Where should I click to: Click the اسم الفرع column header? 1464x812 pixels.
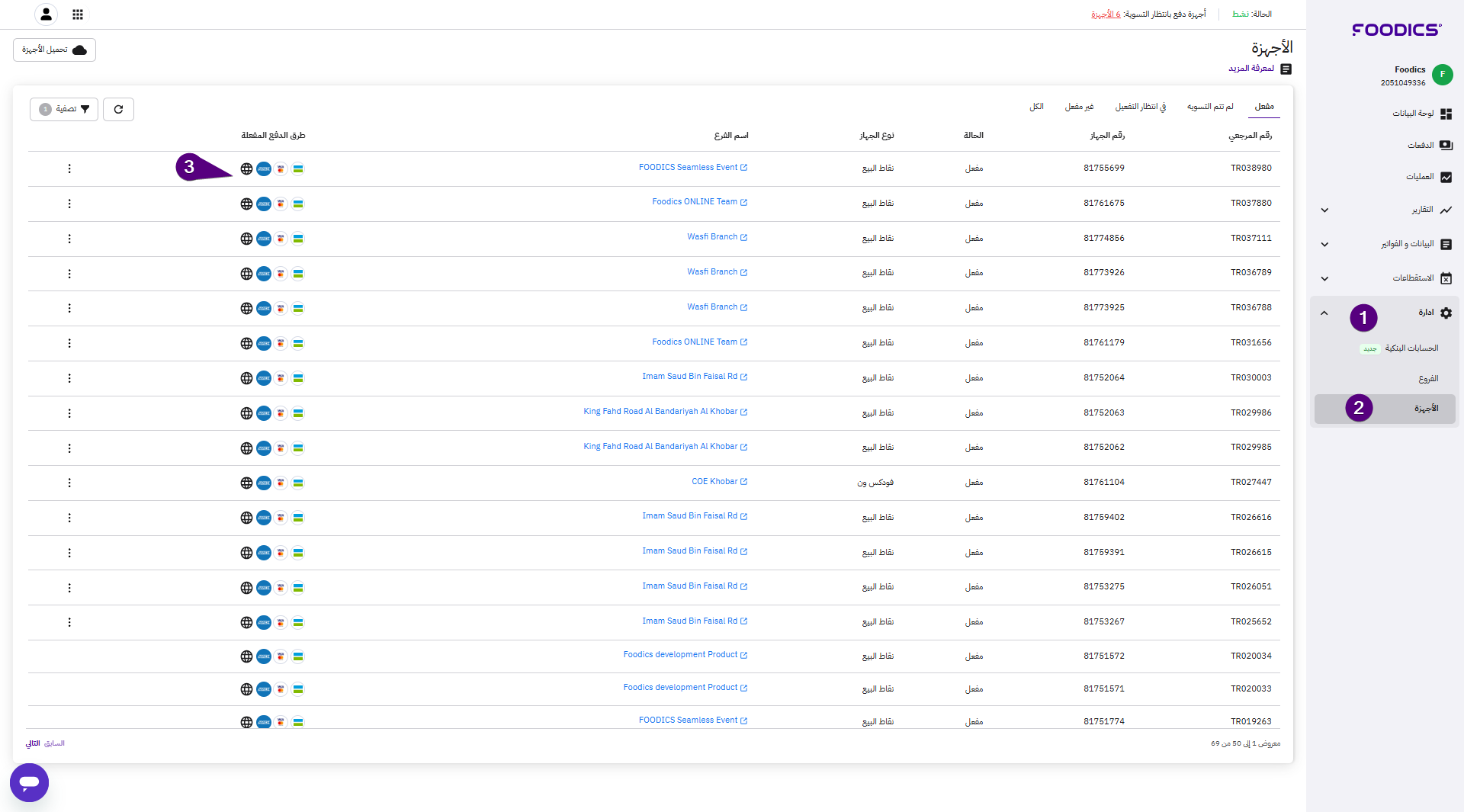pyautogui.click(x=730, y=136)
